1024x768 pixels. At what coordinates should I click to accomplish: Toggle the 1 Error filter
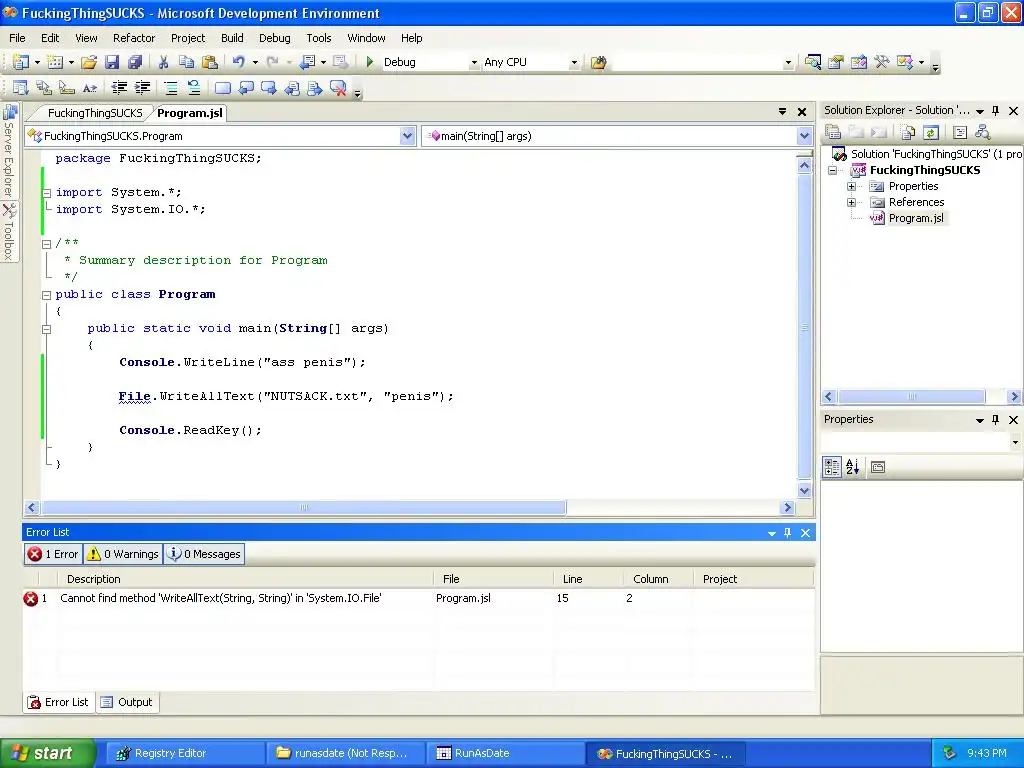click(x=54, y=554)
